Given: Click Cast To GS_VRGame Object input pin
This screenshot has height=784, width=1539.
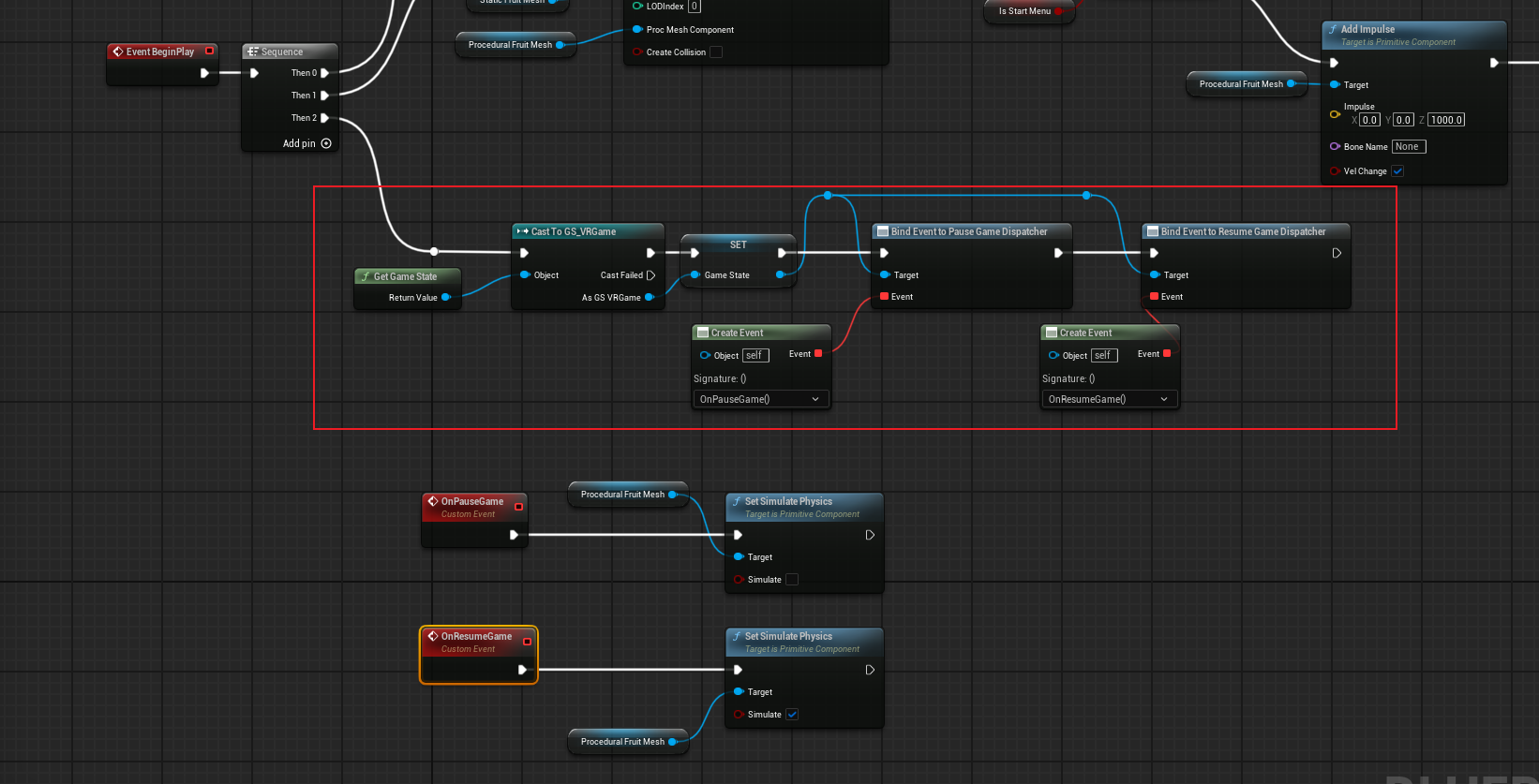Looking at the screenshot, I should point(525,275).
